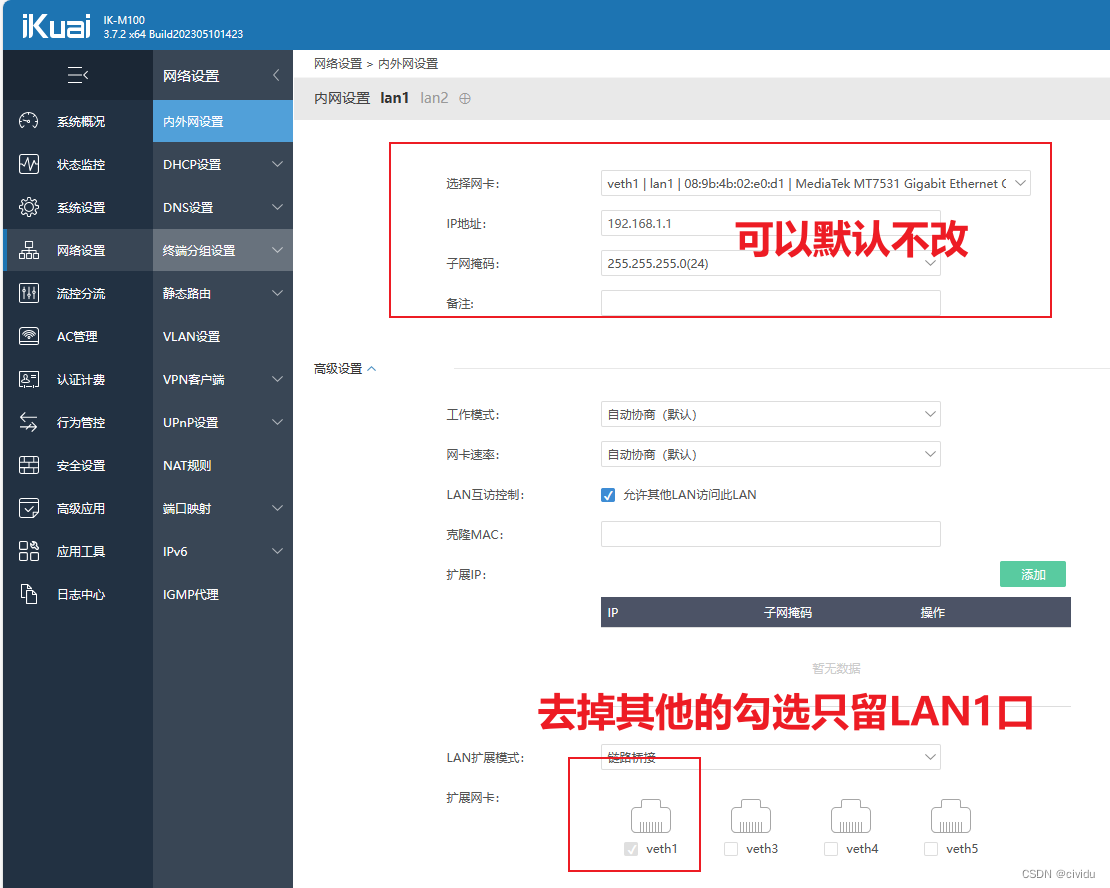Check the veth3 checkbox

(731, 849)
